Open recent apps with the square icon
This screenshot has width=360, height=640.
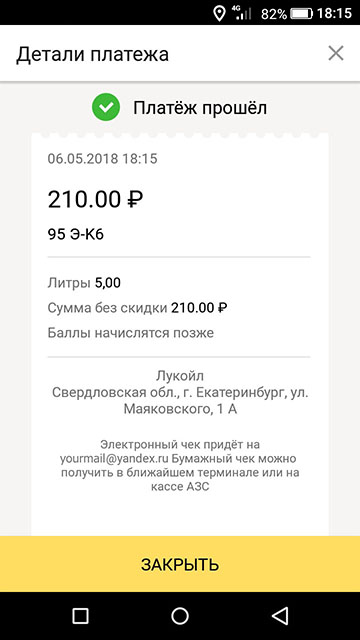pos(80,616)
